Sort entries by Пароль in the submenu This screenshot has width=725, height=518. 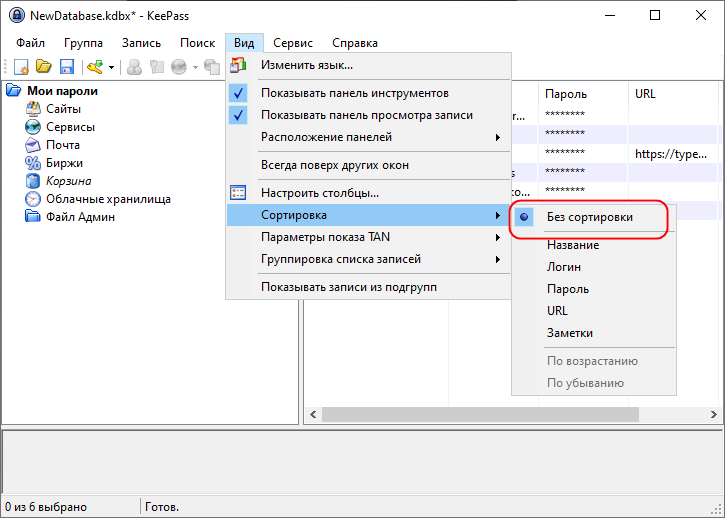(594, 289)
